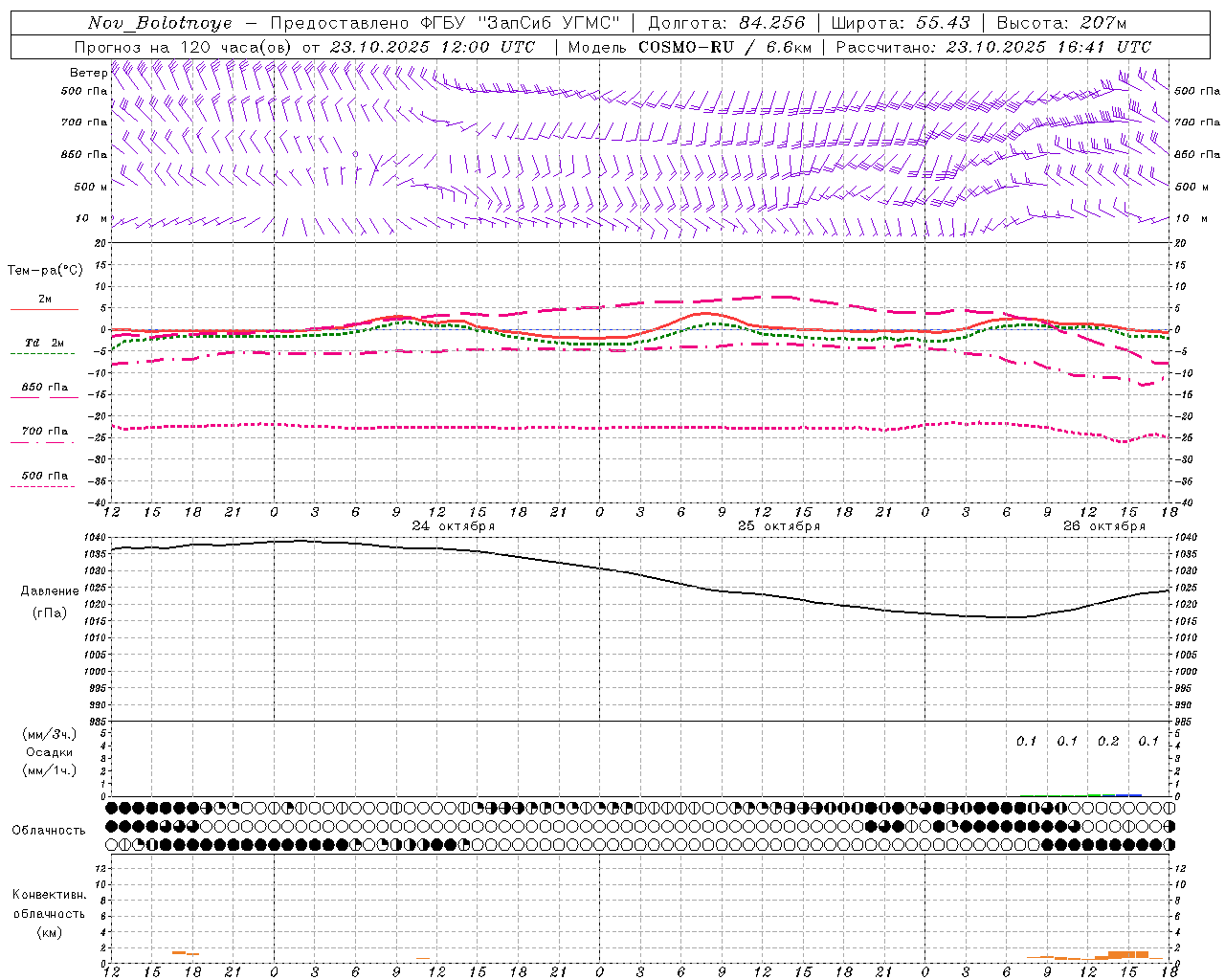The width and height of the screenshot is (1225, 980).
Task: Click the "25 октября" date label
Action: (x=779, y=525)
